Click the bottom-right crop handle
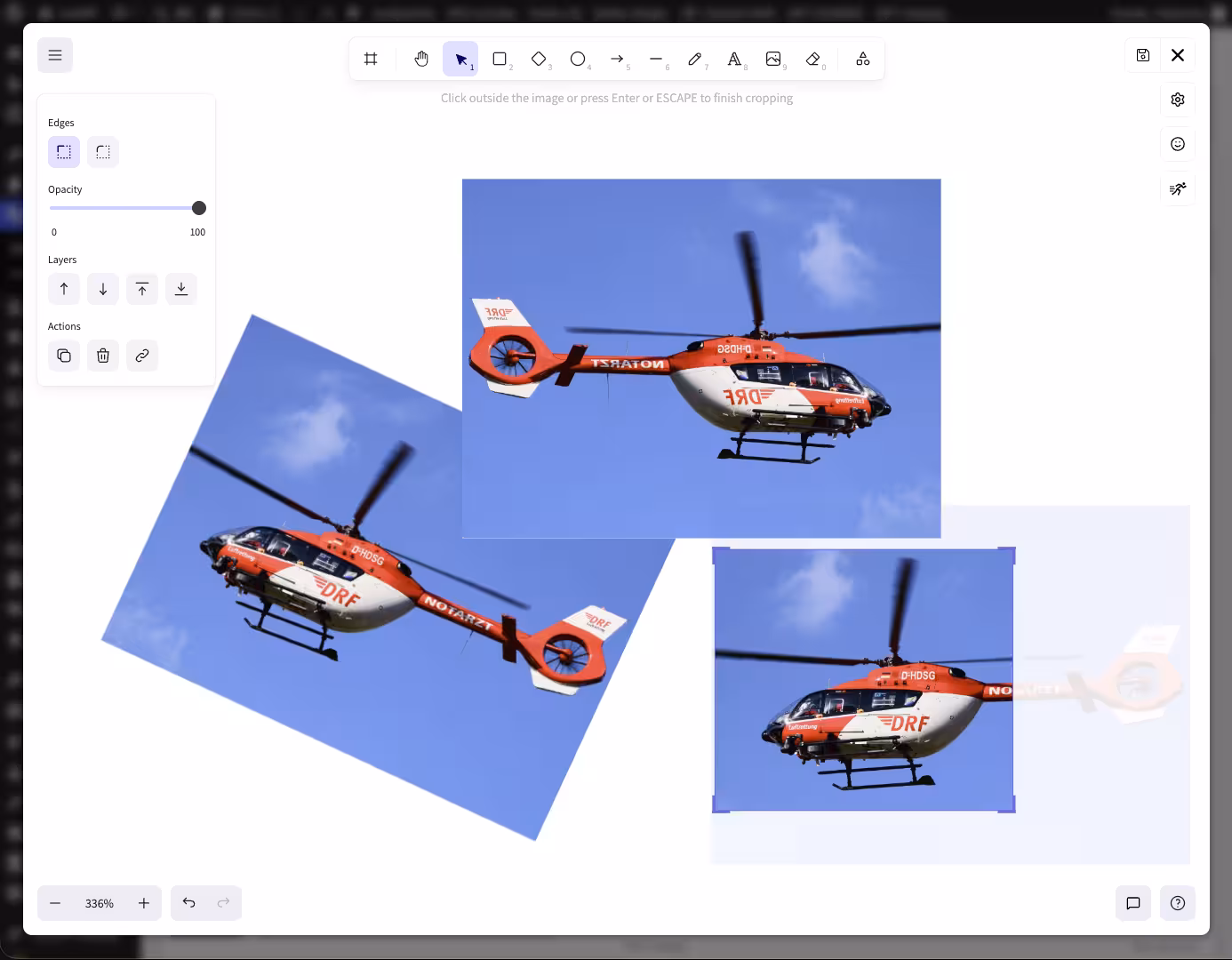The height and width of the screenshot is (960, 1232). click(x=1010, y=807)
